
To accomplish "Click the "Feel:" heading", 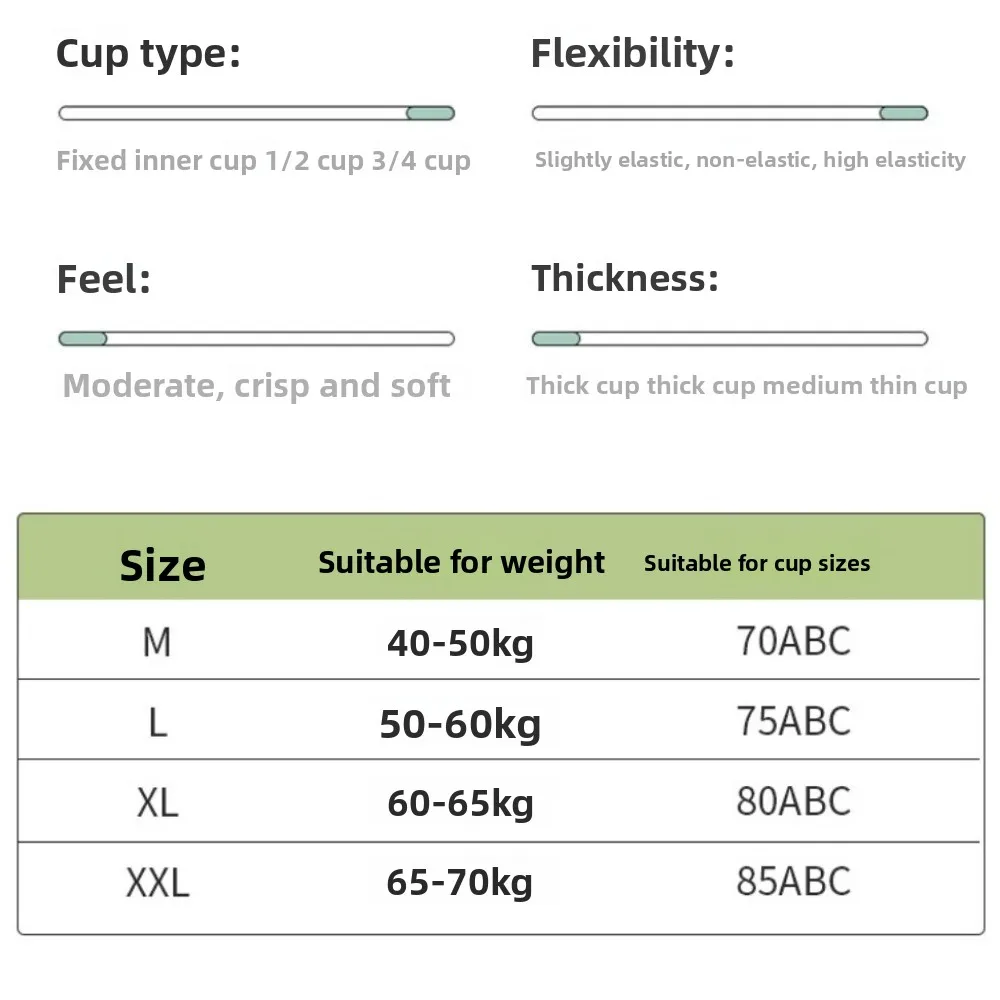I will click(x=104, y=279).
